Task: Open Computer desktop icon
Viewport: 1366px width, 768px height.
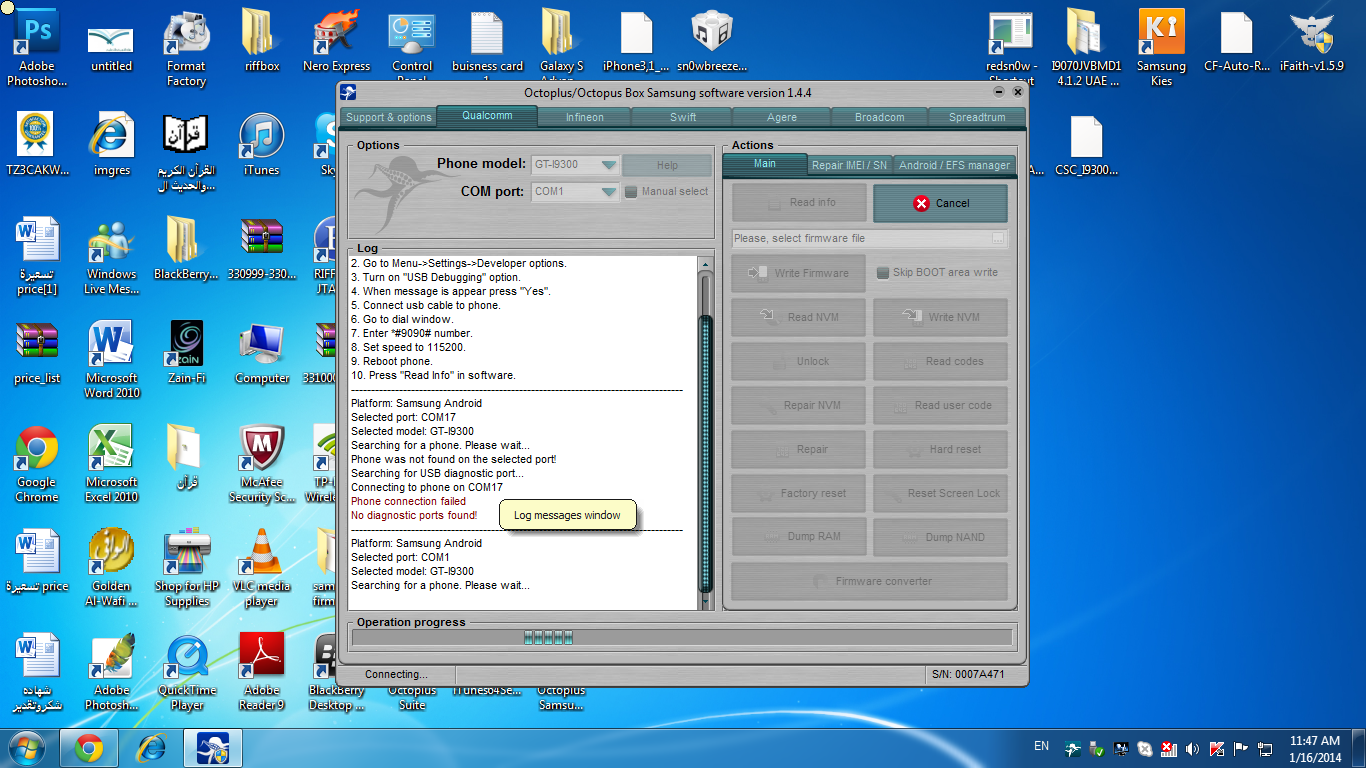Action: pos(261,352)
